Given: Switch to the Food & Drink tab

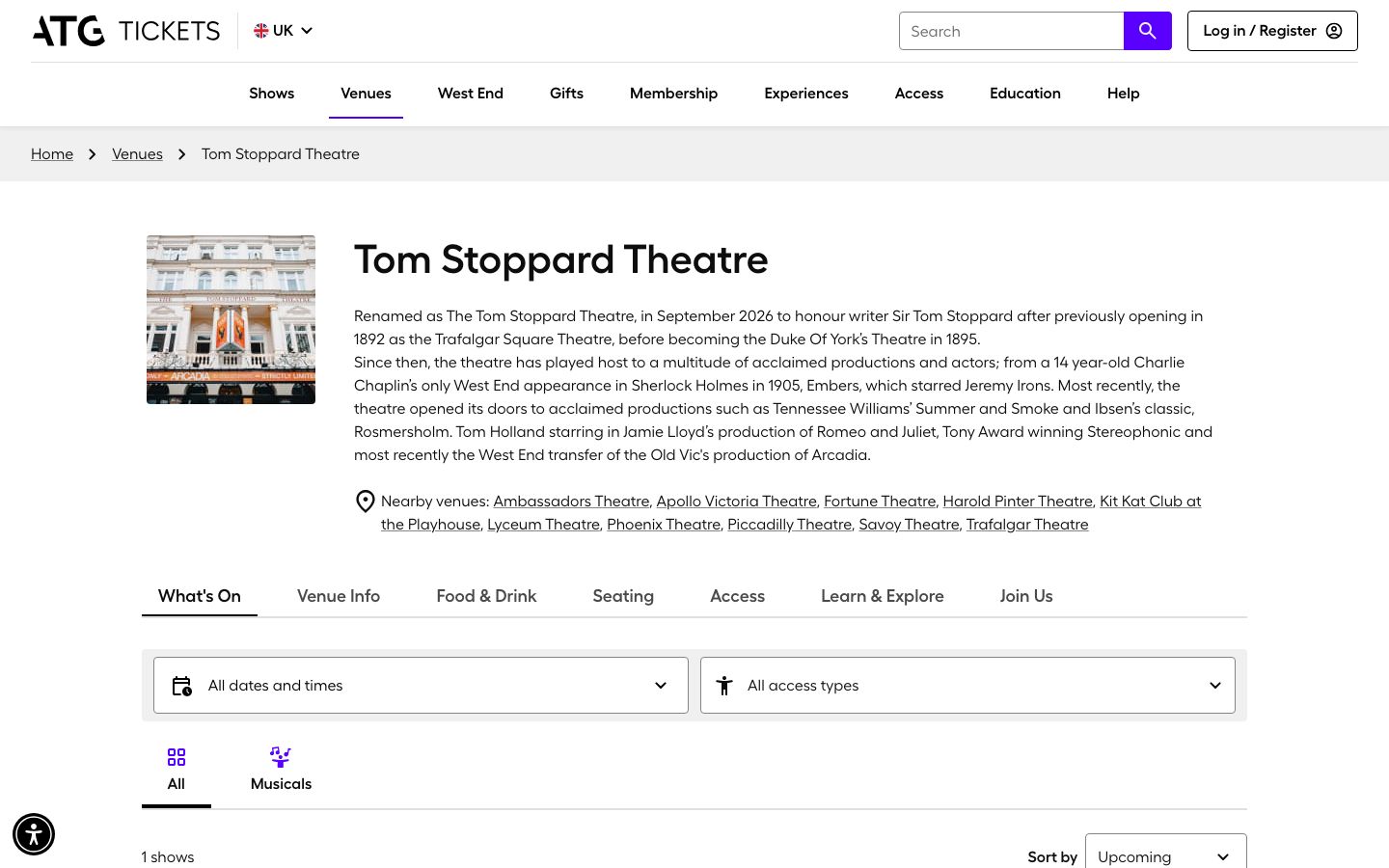Looking at the screenshot, I should point(486,596).
